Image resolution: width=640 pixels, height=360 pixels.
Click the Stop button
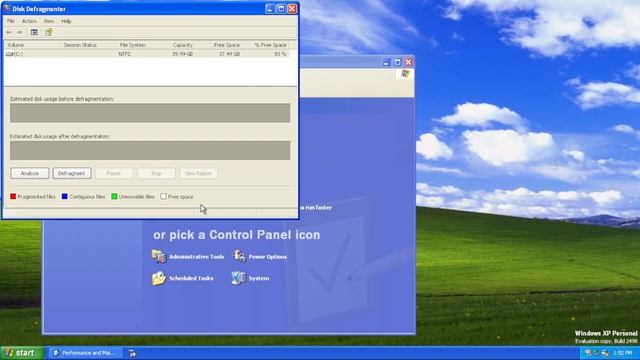point(156,173)
